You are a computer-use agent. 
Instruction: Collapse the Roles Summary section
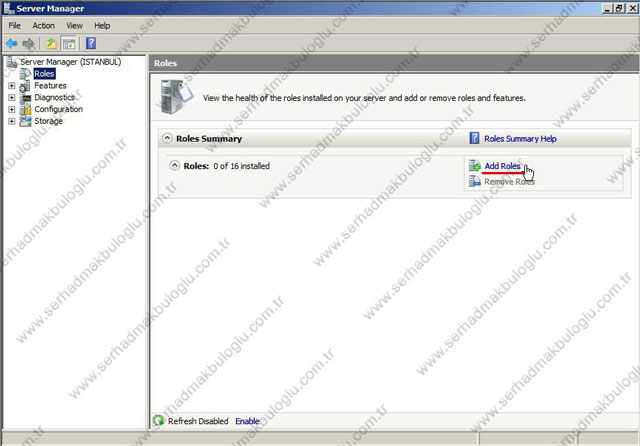167,138
